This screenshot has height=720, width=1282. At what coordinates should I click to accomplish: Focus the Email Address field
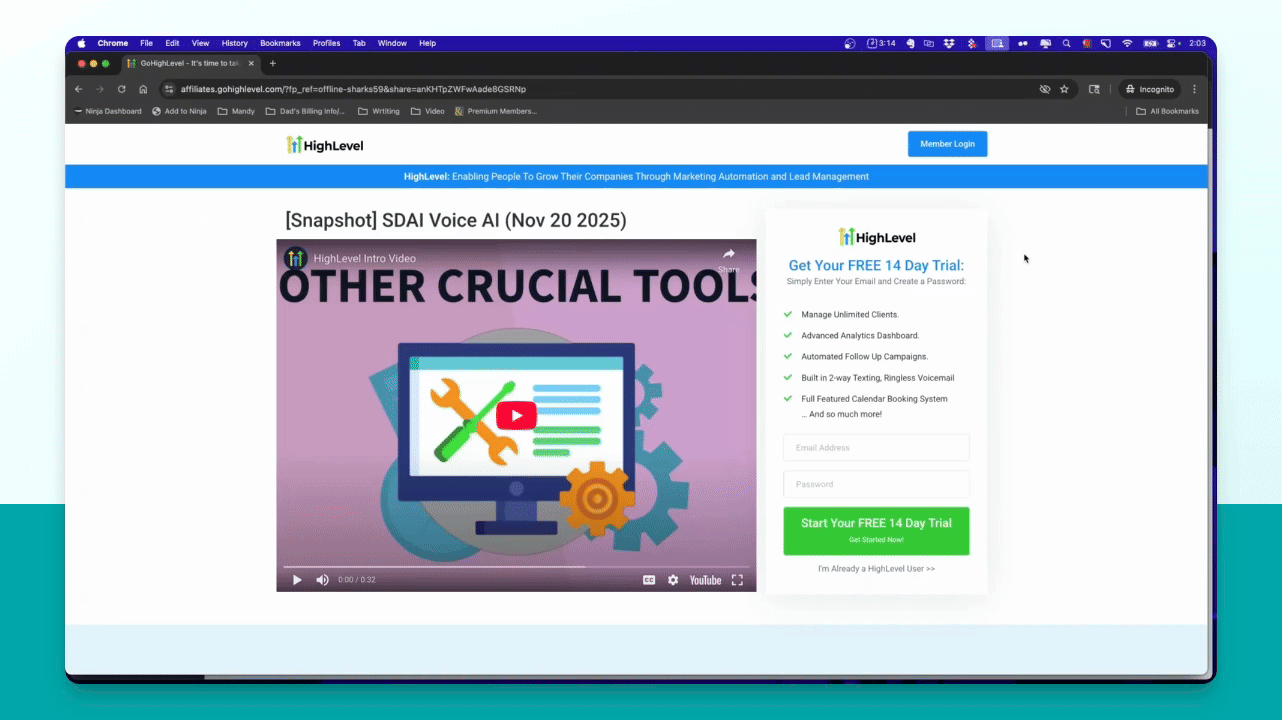coord(876,447)
